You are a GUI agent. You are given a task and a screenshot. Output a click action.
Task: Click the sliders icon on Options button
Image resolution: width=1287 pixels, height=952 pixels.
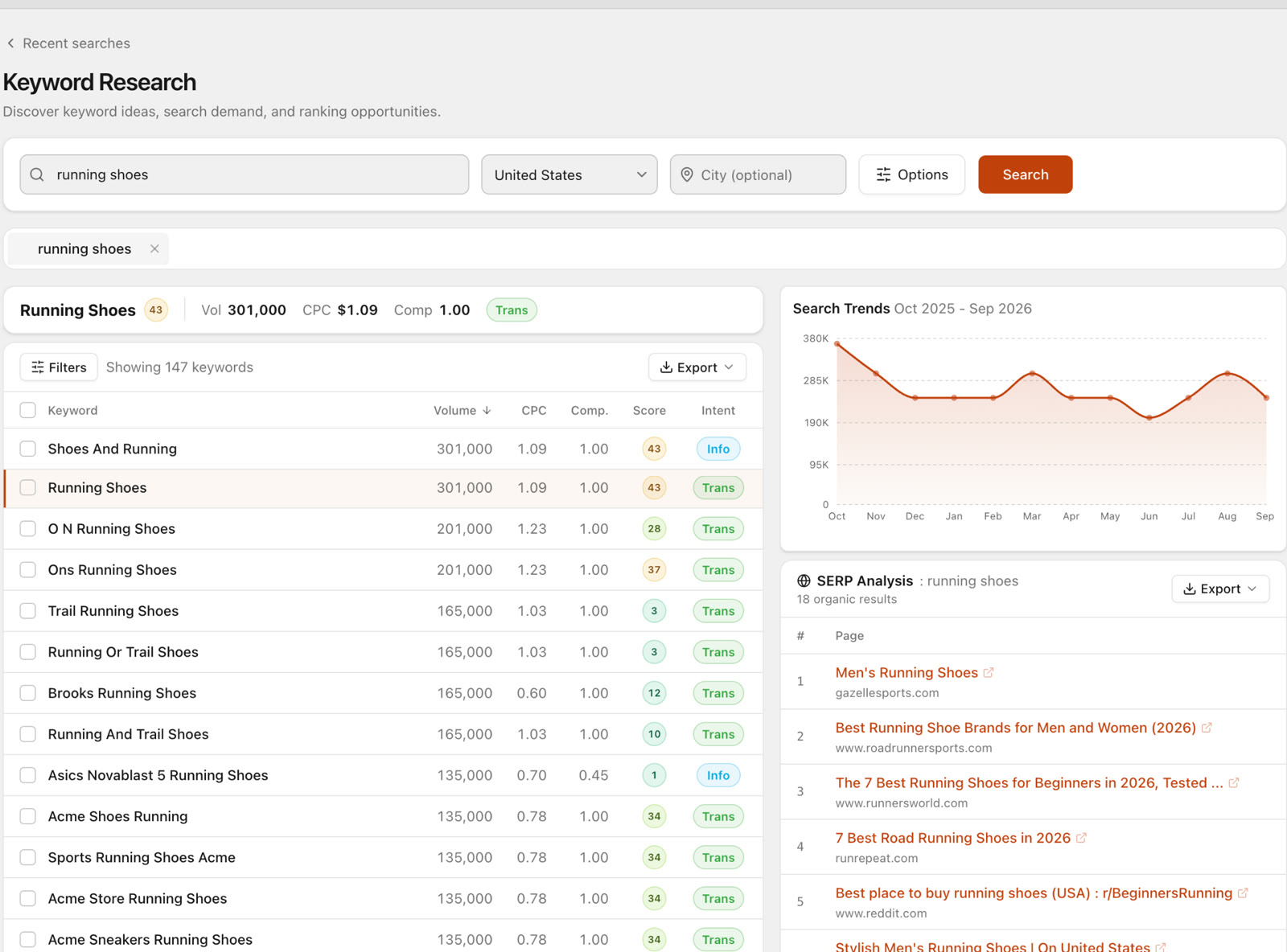pyautogui.click(x=883, y=174)
